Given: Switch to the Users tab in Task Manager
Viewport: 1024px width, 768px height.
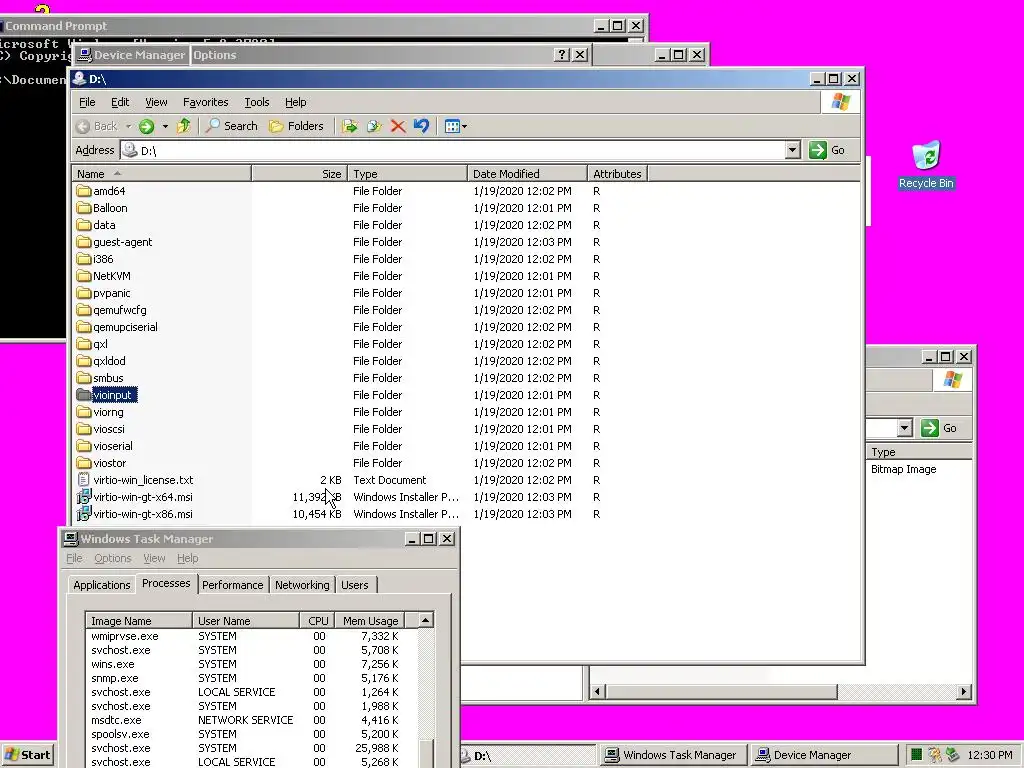Looking at the screenshot, I should tap(355, 584).
